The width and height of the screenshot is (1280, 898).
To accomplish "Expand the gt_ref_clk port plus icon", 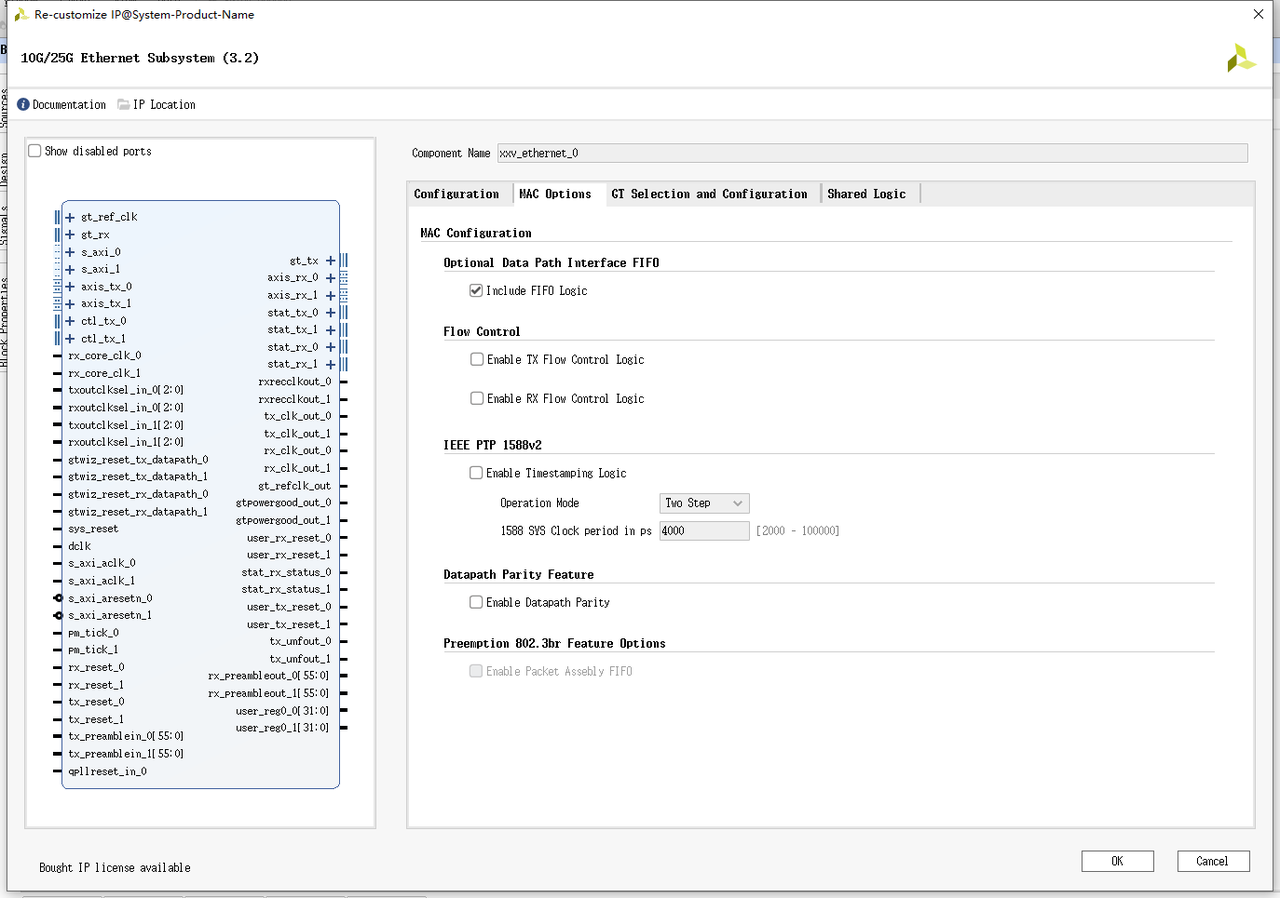I will (x=70, y=217).
